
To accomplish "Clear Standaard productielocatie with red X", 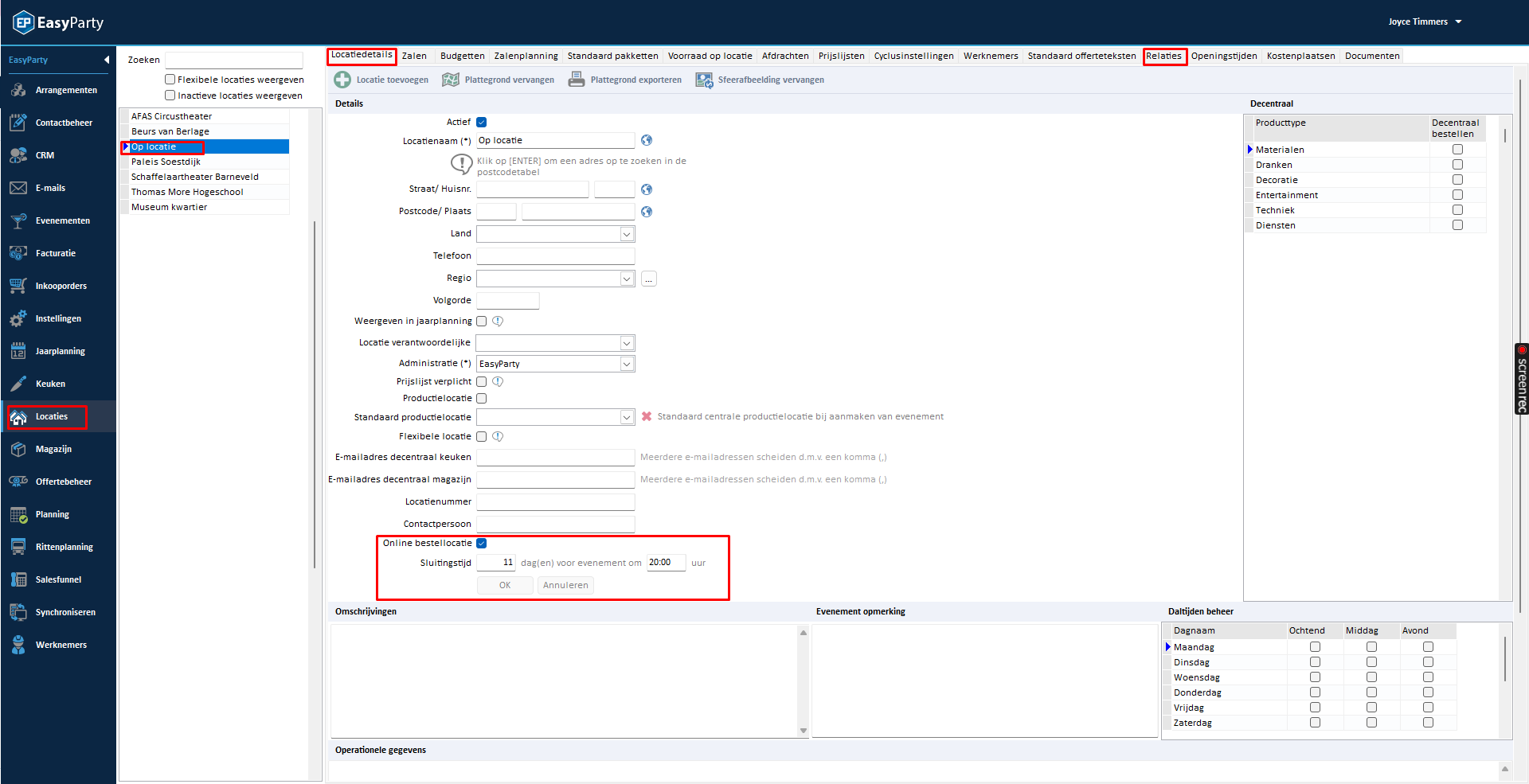I will point(647,416).
